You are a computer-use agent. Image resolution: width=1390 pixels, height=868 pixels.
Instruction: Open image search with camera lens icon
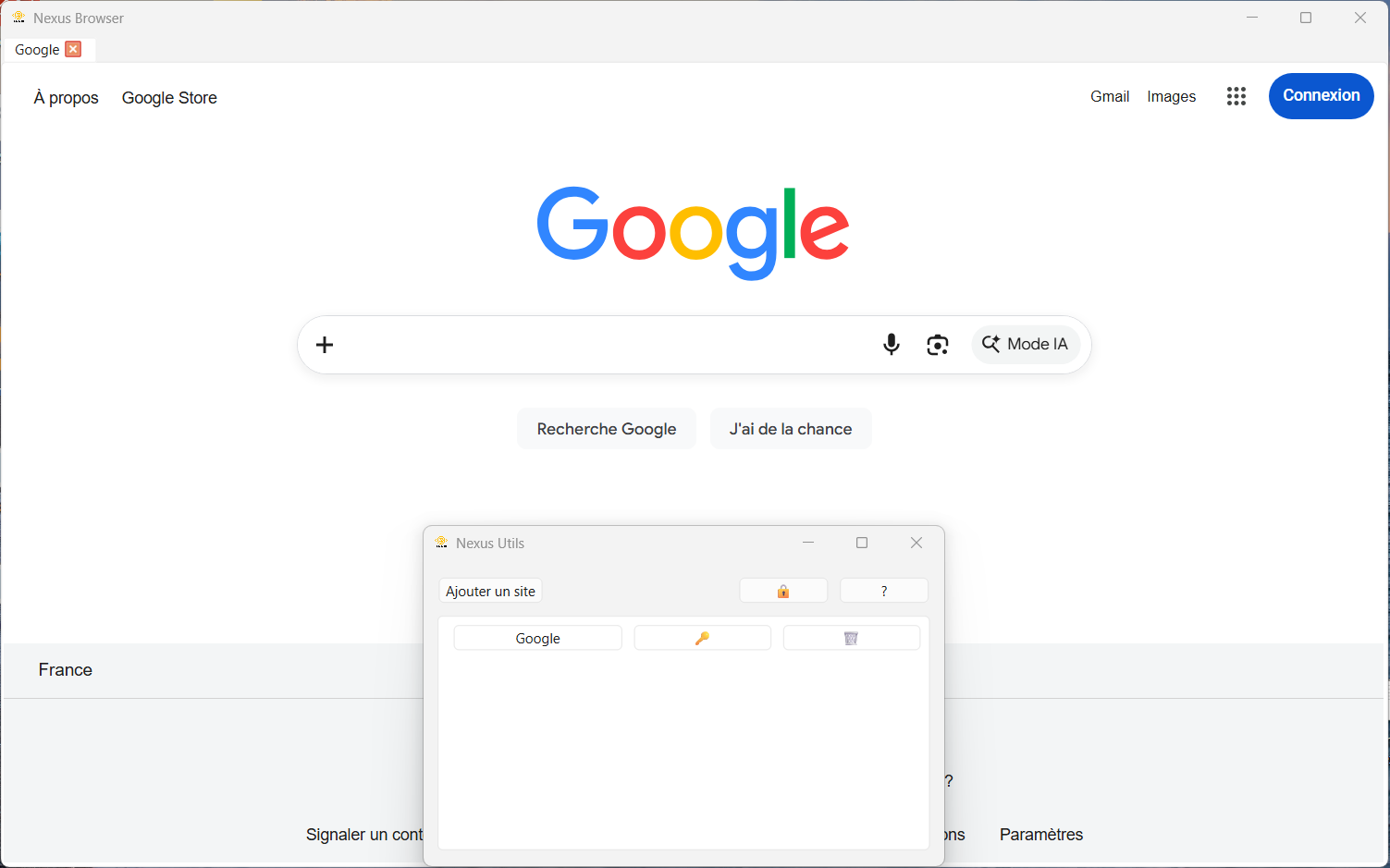[x=938, y=345]
